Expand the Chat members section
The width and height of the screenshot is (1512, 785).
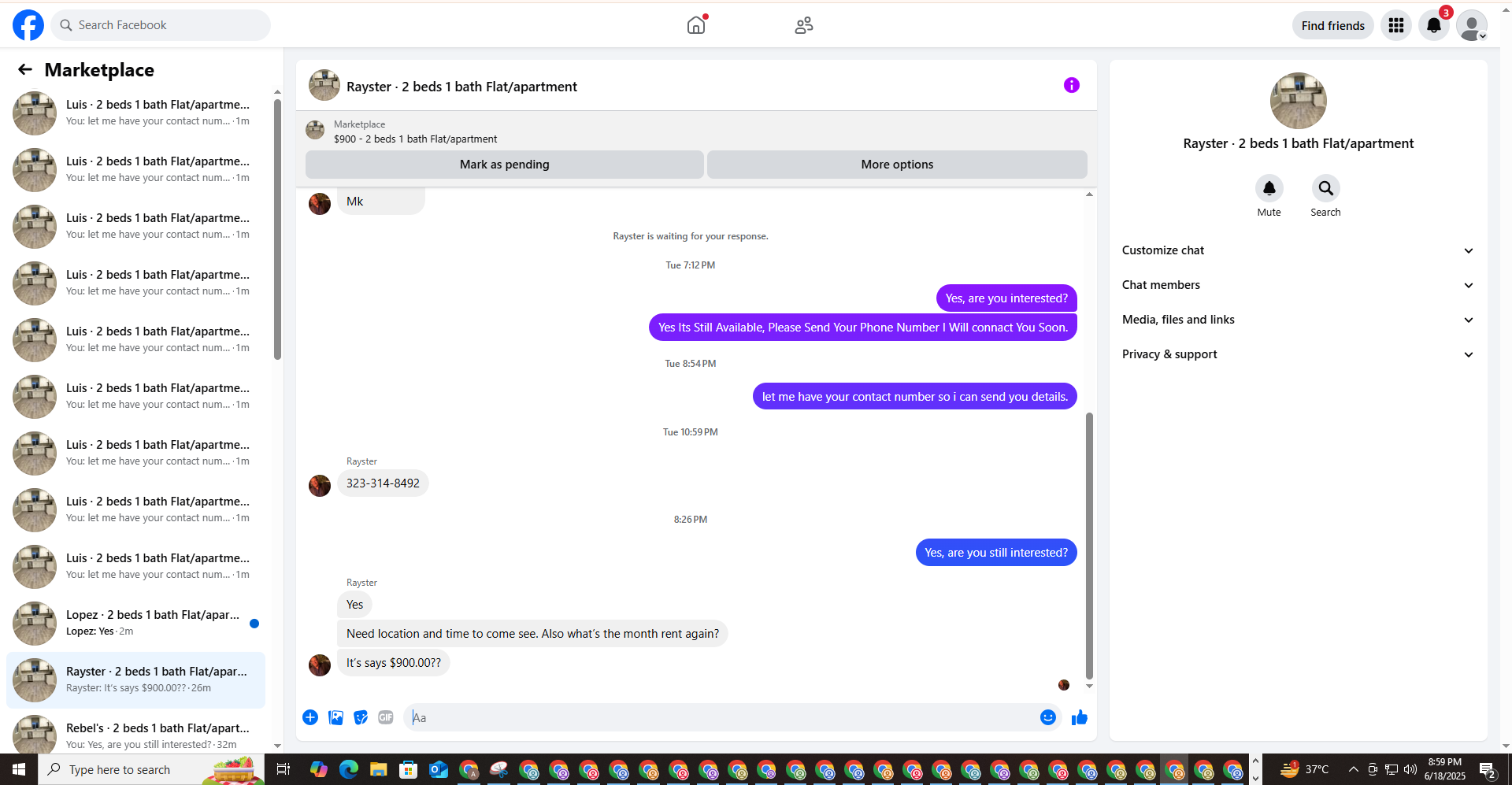pyautogui.click(x=1298, y=285)
